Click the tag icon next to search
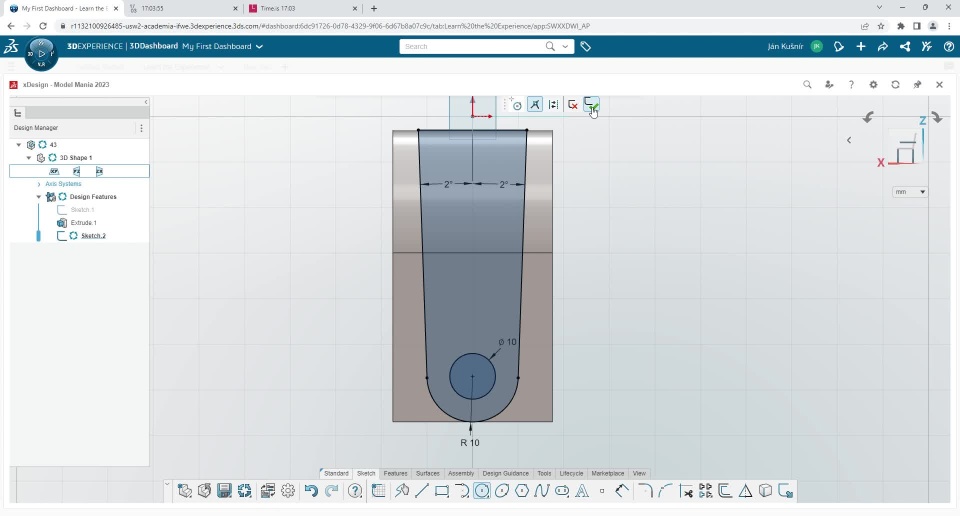This screenshot has height=516, width=960. [x=585, y=47]
